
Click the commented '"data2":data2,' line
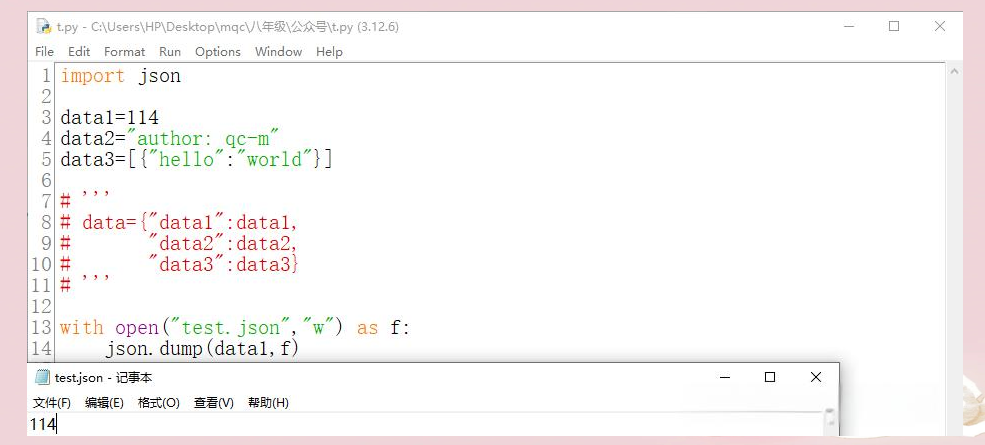pyautogui.click(x=222, y=243)
